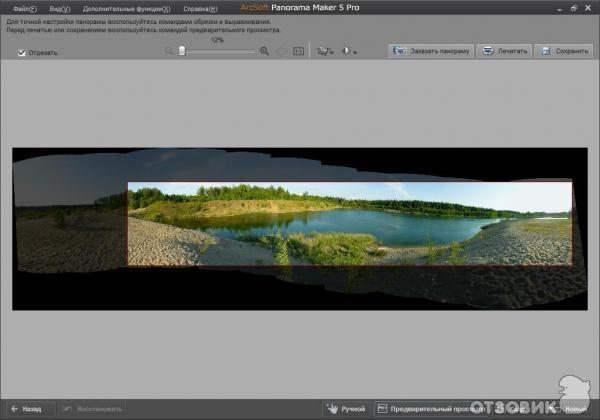Click the zoom out magnifier icon
Viewport: 600px width, 420px height.
[170, 50]
